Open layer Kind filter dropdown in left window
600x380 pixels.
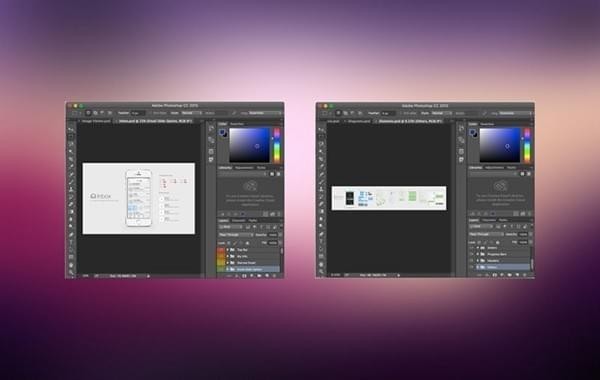[x=231, y=227]
